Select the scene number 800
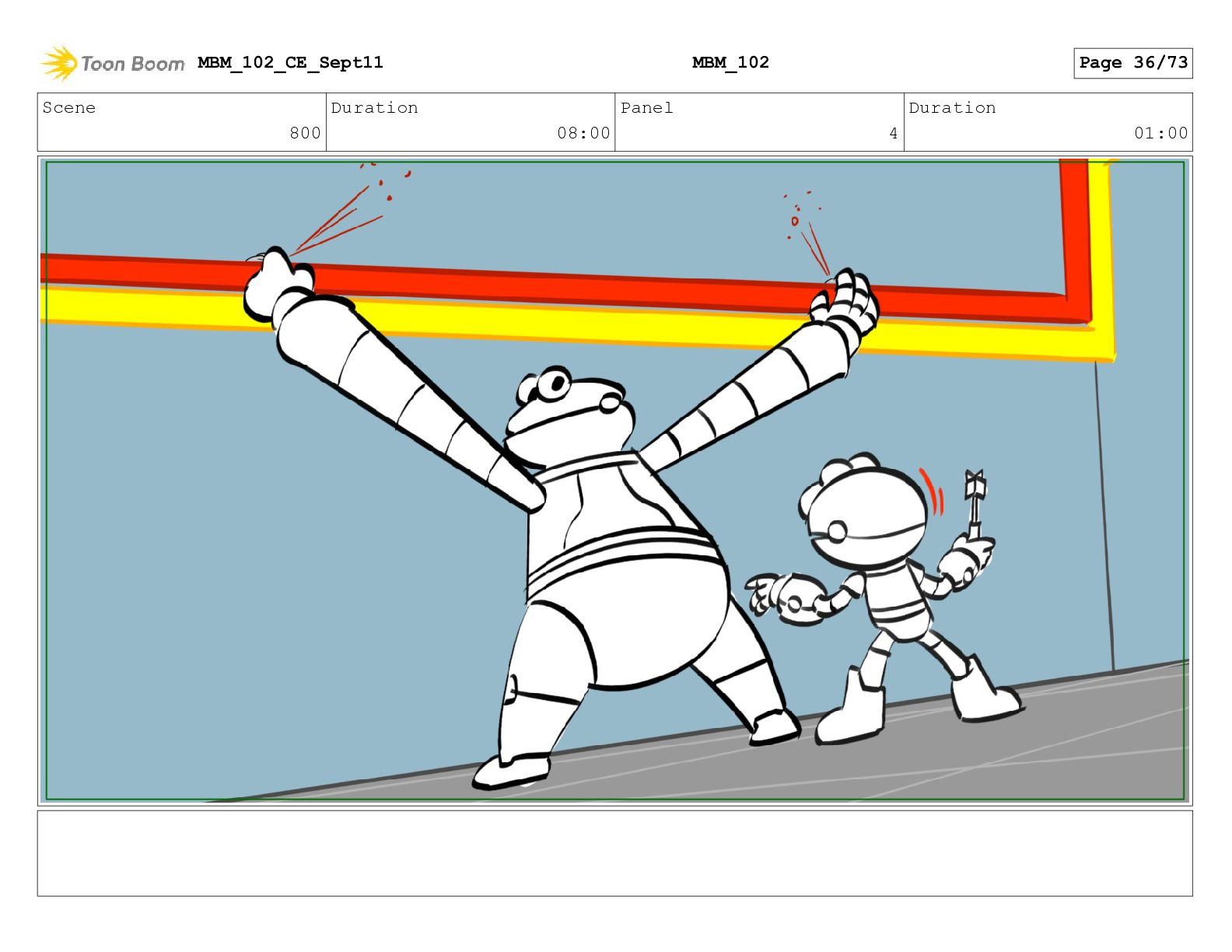1232x952 pixels. 305,133
